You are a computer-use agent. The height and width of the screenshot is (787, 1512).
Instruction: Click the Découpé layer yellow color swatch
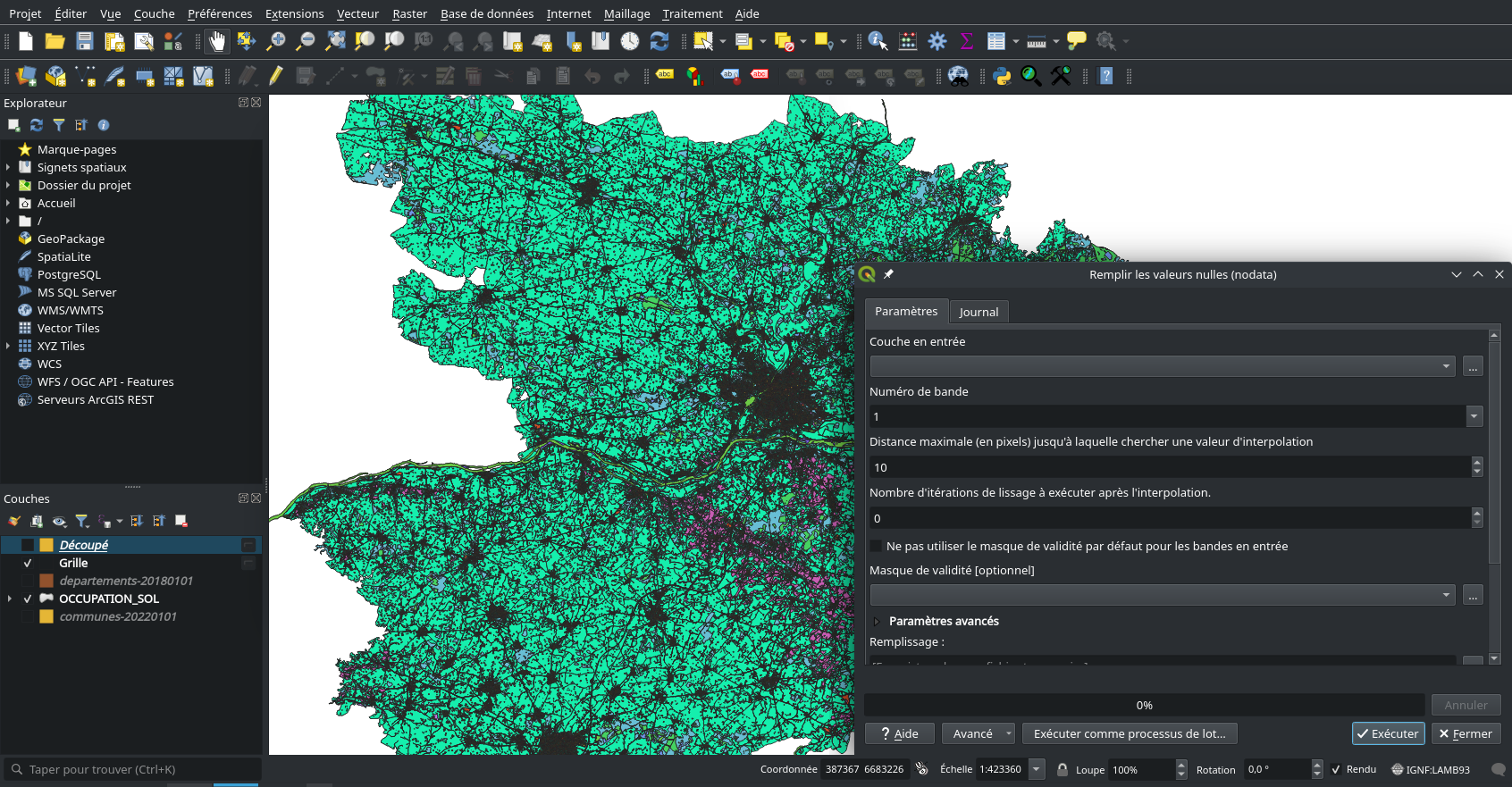pos(46,545)
